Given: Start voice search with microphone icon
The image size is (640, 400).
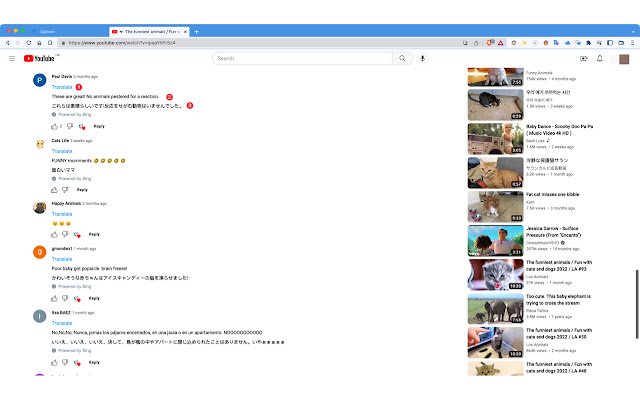Looking at the screenshot, I should [422, 58].
